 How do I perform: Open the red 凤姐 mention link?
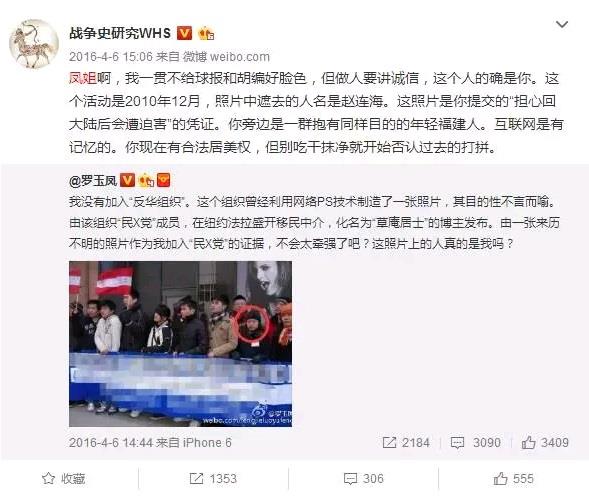[83, 78]
